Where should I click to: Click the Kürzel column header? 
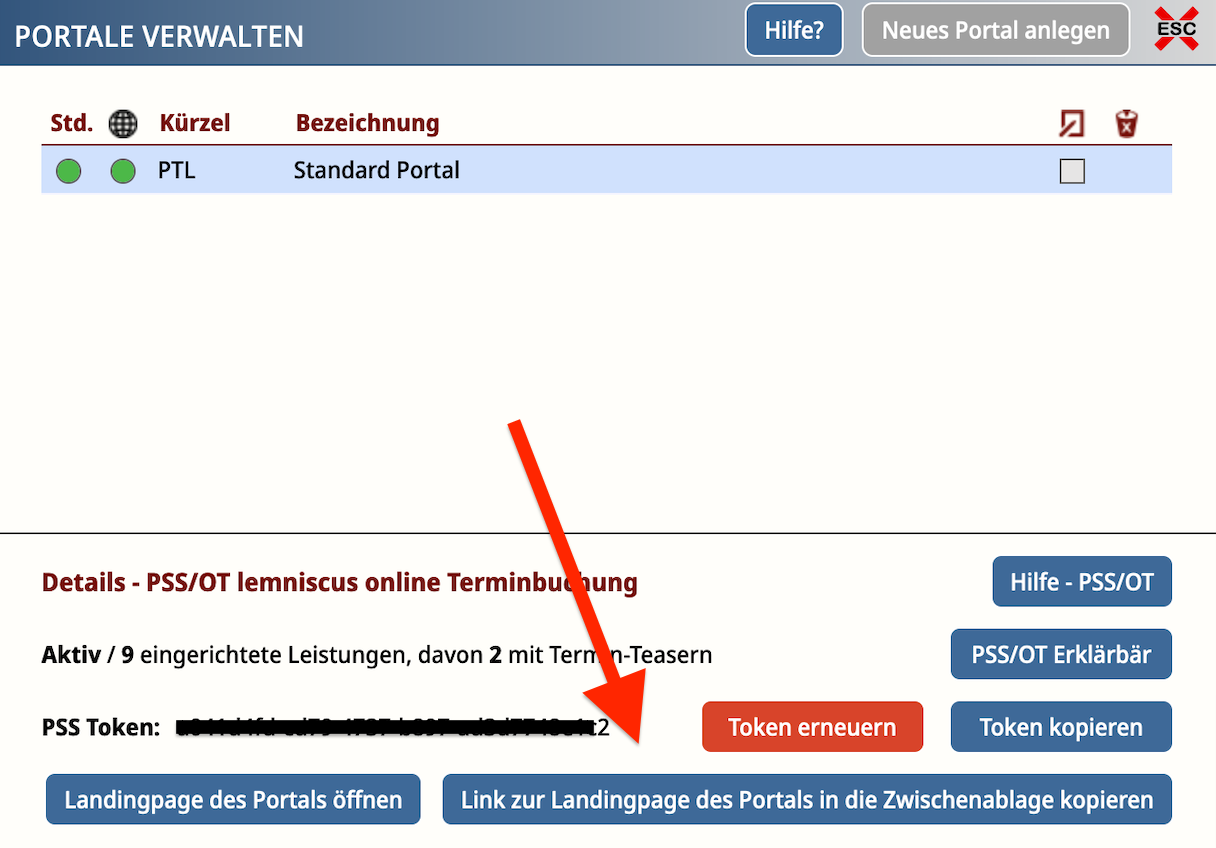tap(195, 124)
